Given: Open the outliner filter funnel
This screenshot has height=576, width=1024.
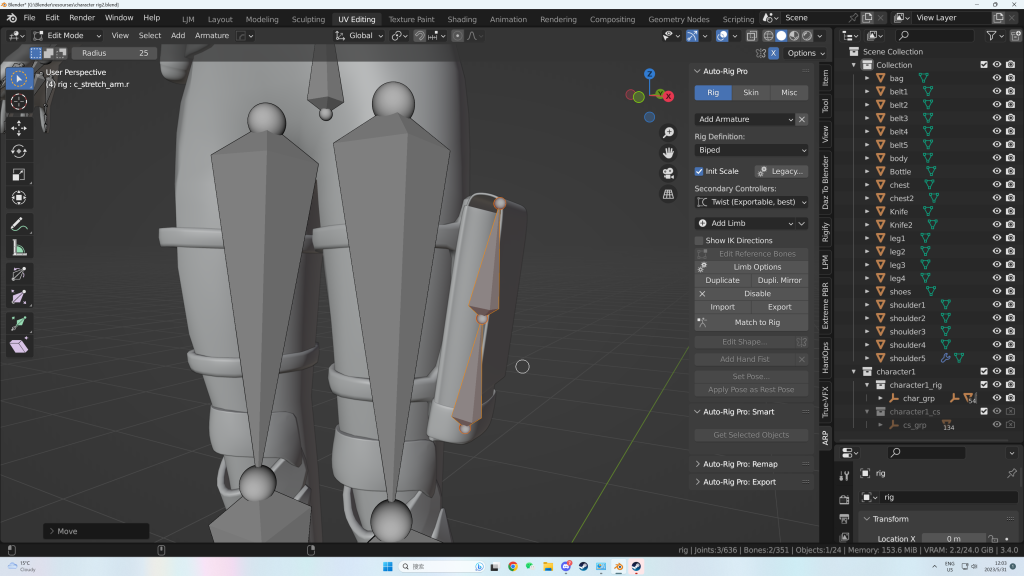Looking at the screenshot, I should [x=991, y=36].
